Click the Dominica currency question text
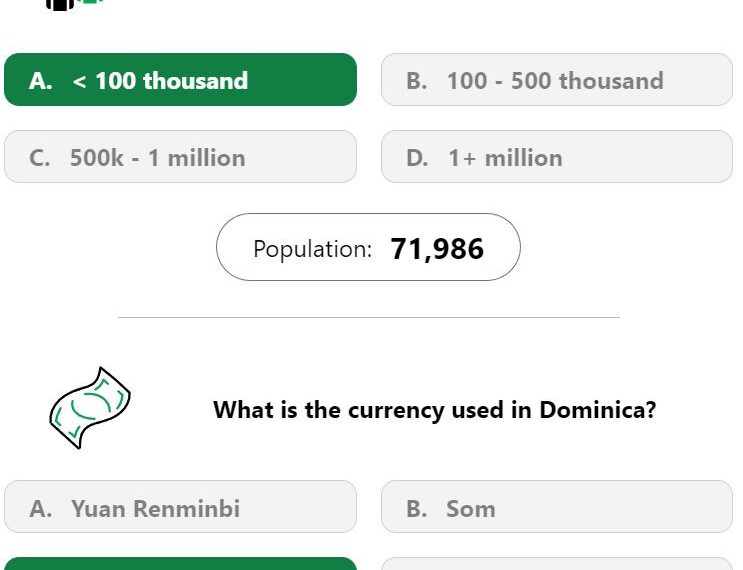The height and width of the screenshot is (570, 743). (x=435, y=410)
